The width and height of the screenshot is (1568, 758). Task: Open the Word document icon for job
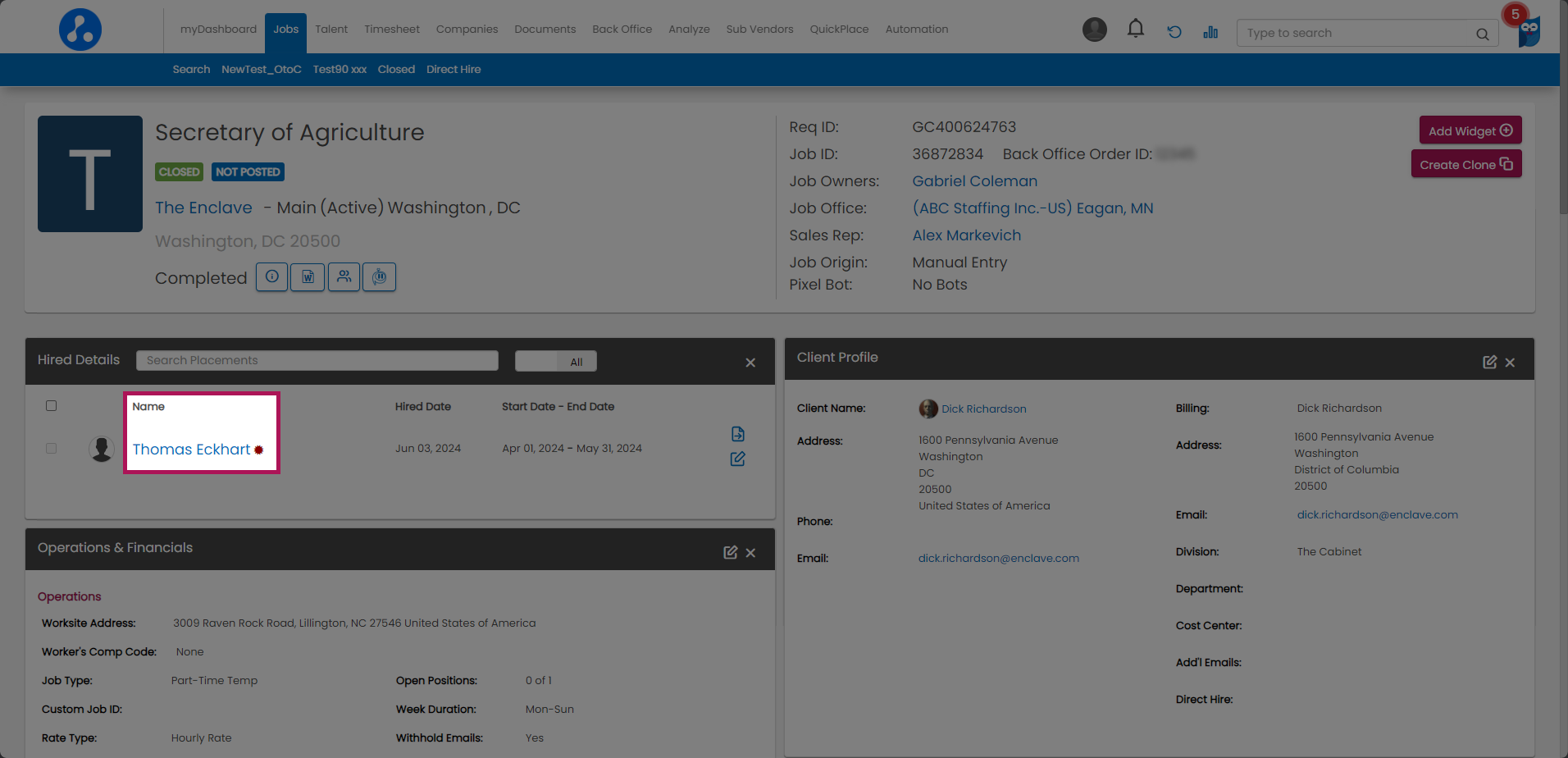pyautogui.click(x=308, y=277)
